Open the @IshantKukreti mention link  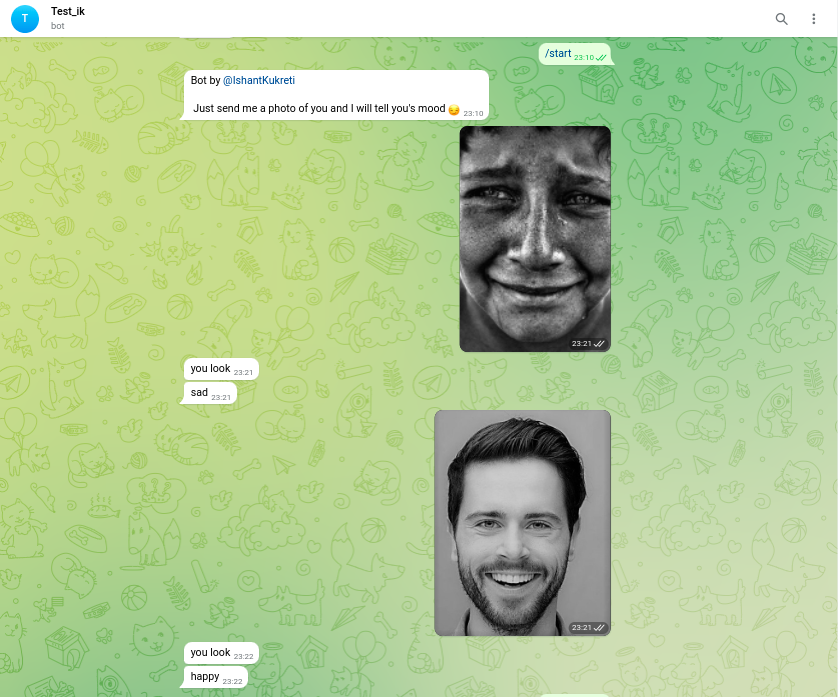(258, 80)
